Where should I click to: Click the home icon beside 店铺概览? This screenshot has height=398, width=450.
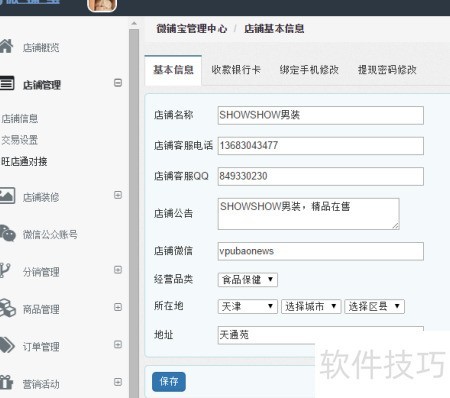pos(6,46)
